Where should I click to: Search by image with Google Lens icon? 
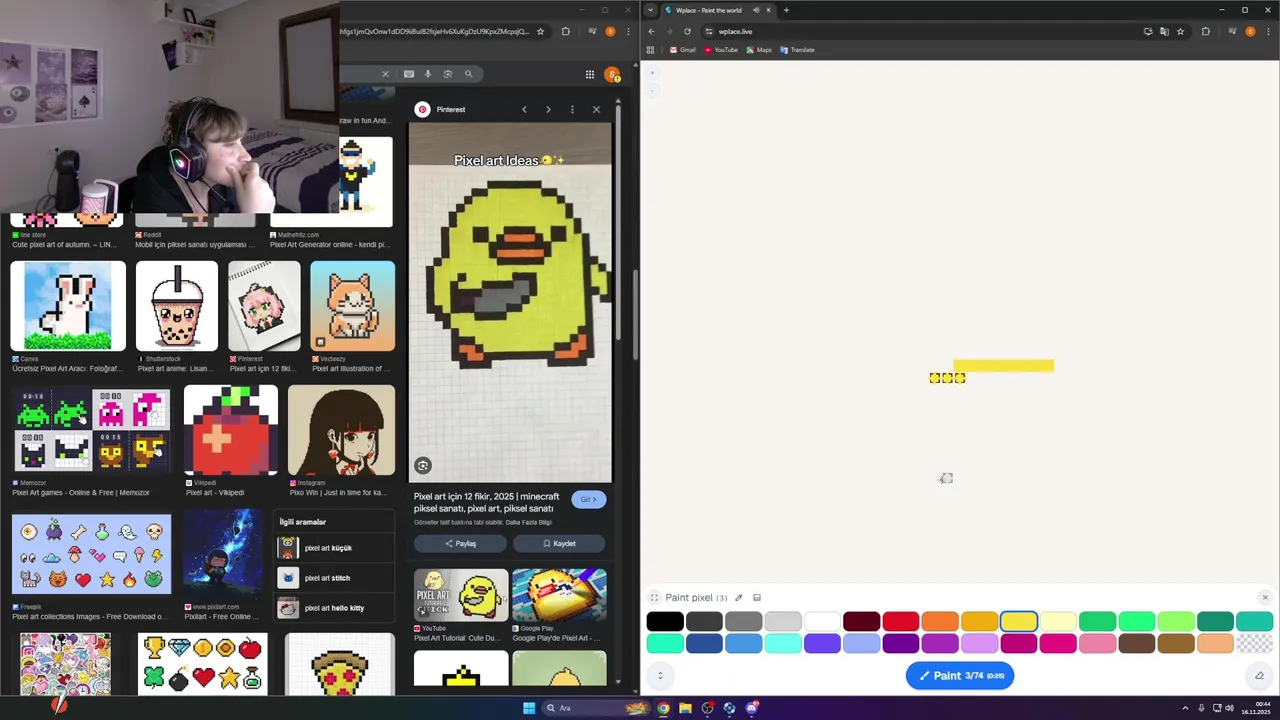(x=447, y=74)
